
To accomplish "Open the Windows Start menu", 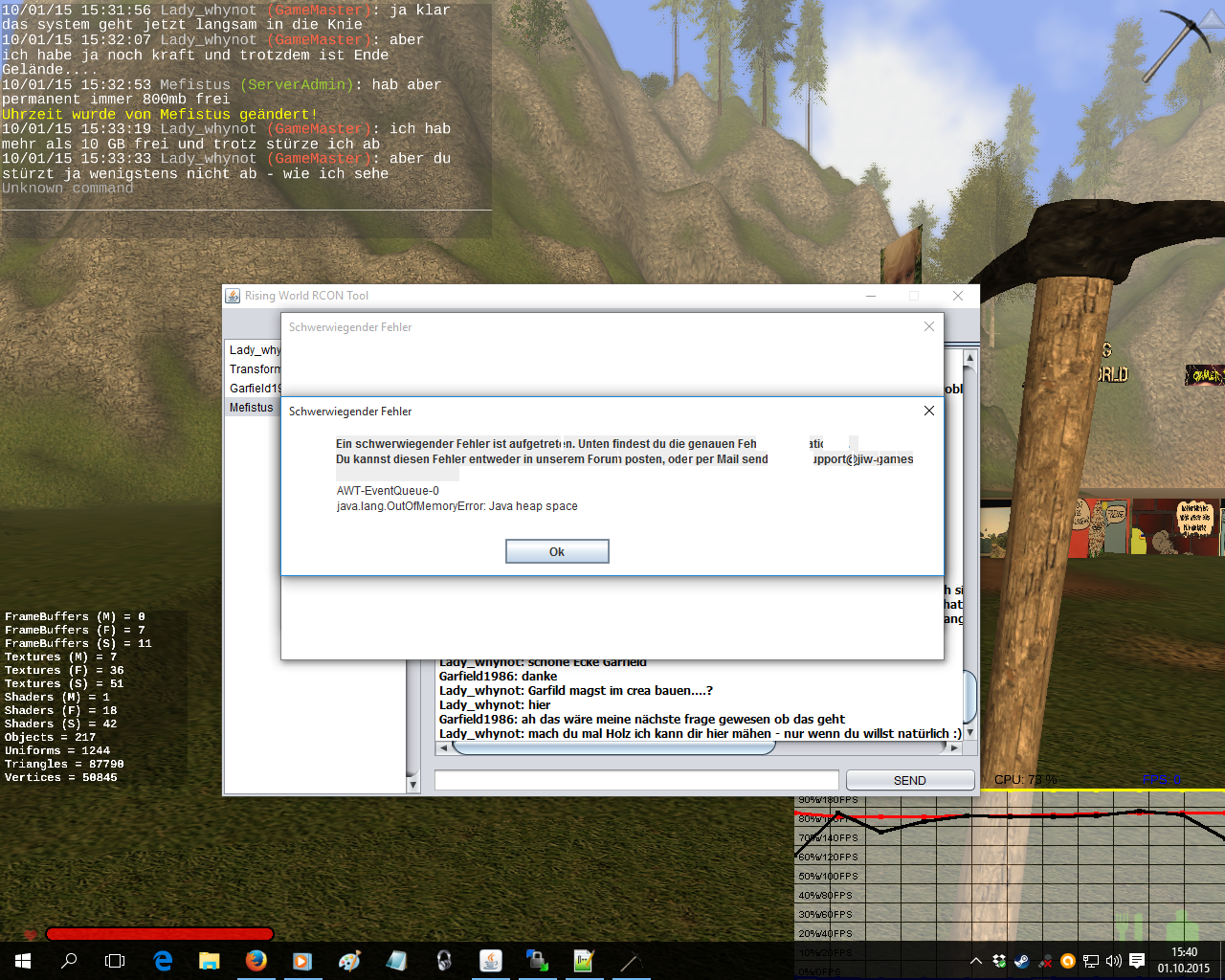I will coord(23,961).
